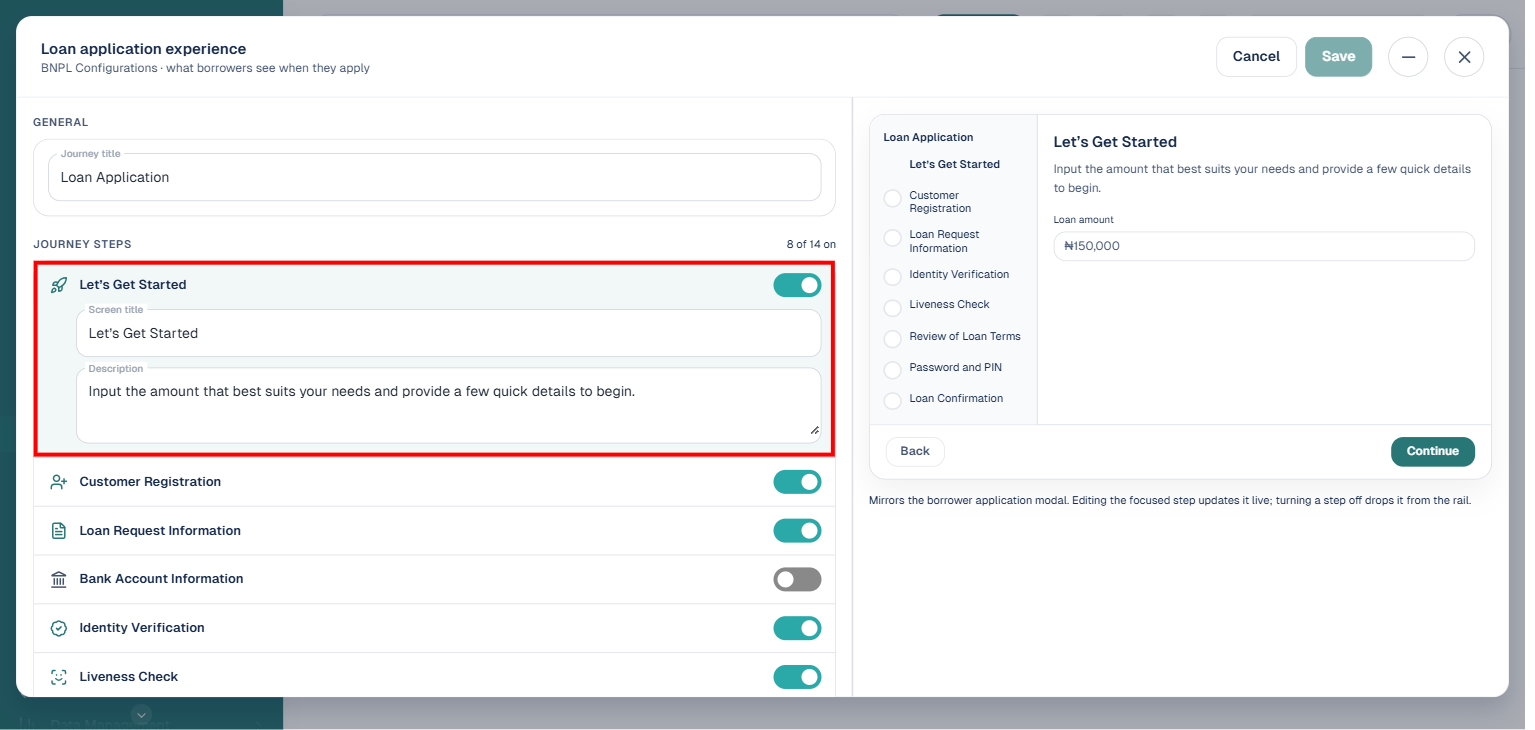The height and width of the screenshot is (730, 1535).
Task: Turn off the Let's Get Started step toggle
Action: tap(797, 285)
